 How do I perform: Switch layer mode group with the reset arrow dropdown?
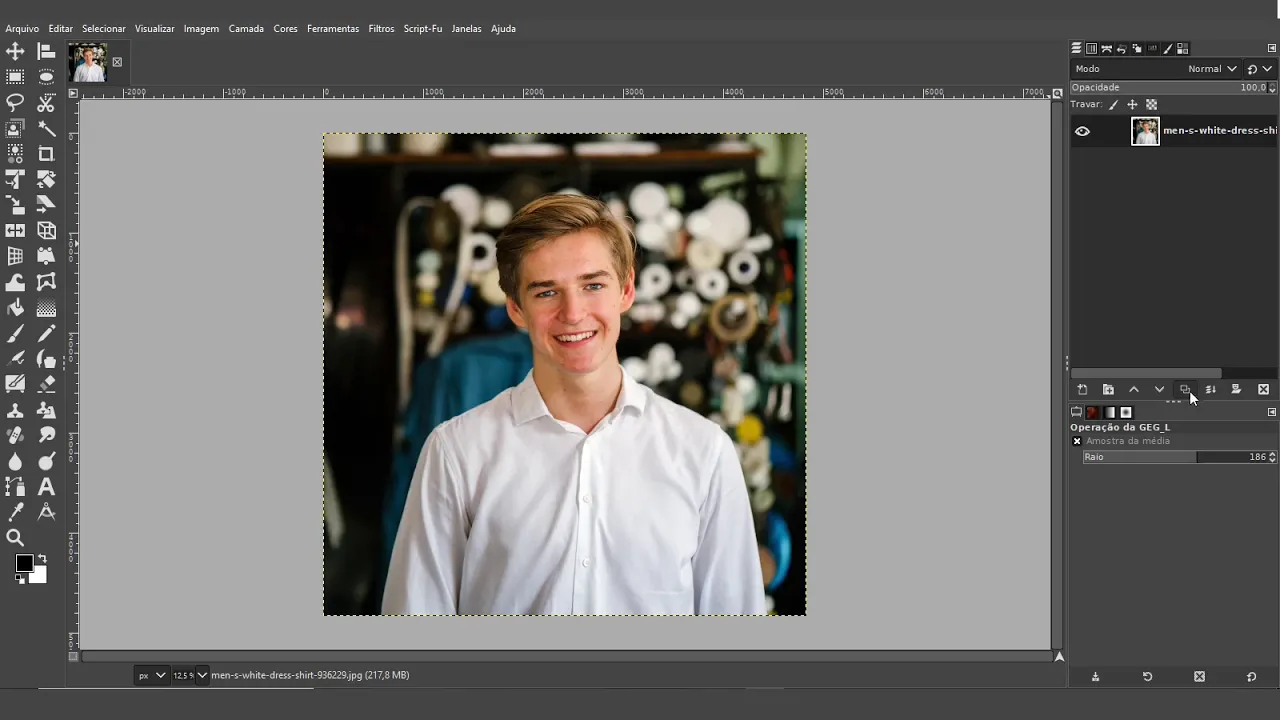(x=1259, y=69)
